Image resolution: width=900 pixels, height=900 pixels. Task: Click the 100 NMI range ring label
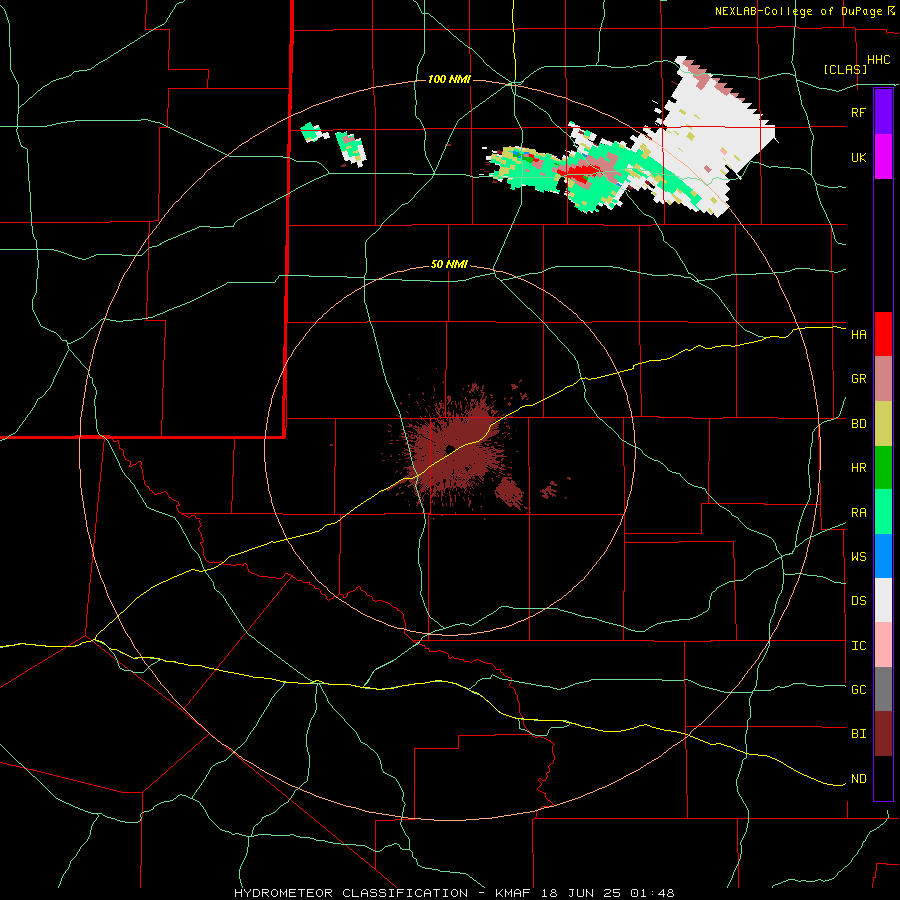[x=449, y=79]
